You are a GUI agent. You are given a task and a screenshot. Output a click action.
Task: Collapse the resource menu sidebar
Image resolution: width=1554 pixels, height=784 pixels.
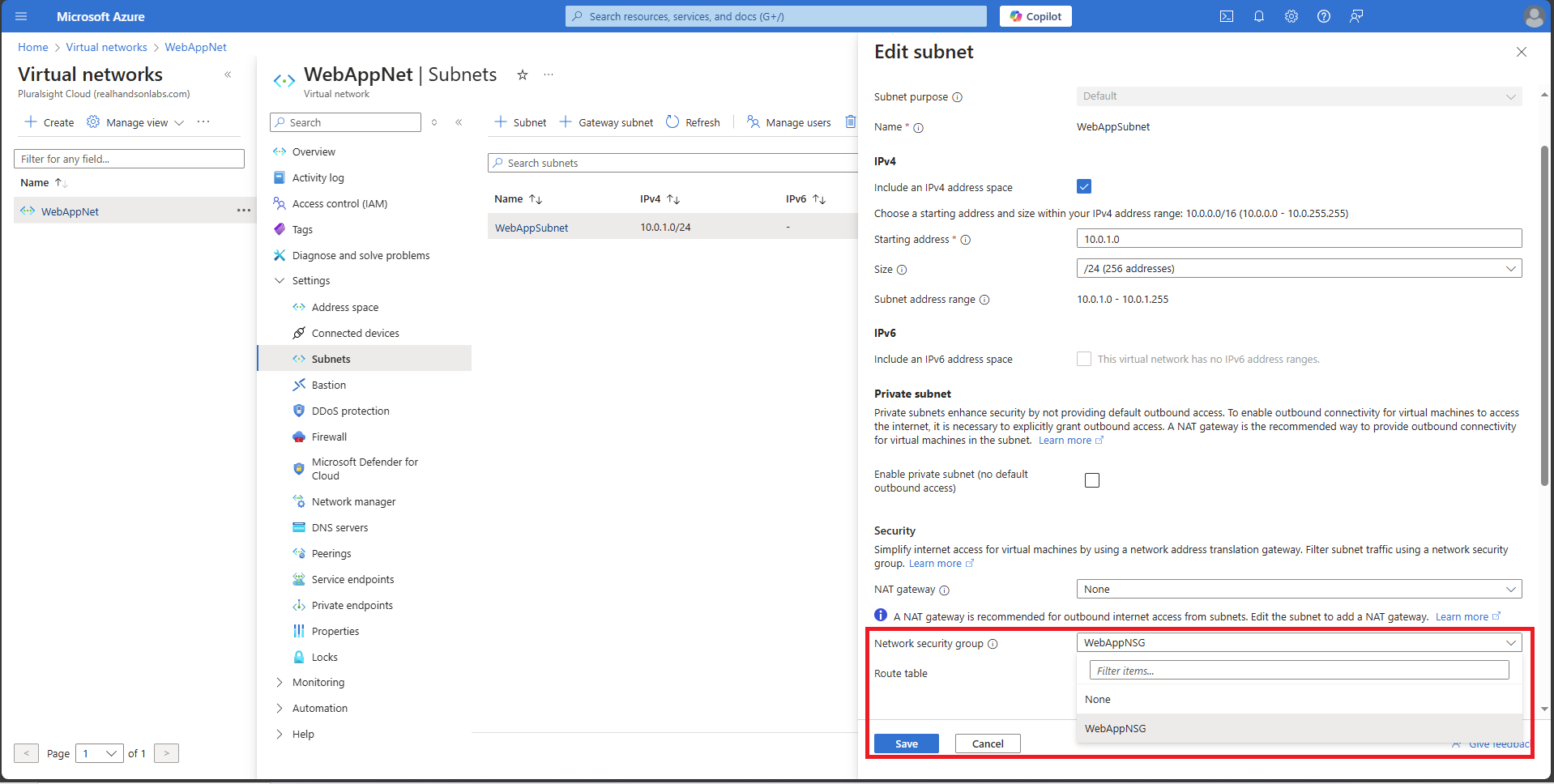(459, 122)
